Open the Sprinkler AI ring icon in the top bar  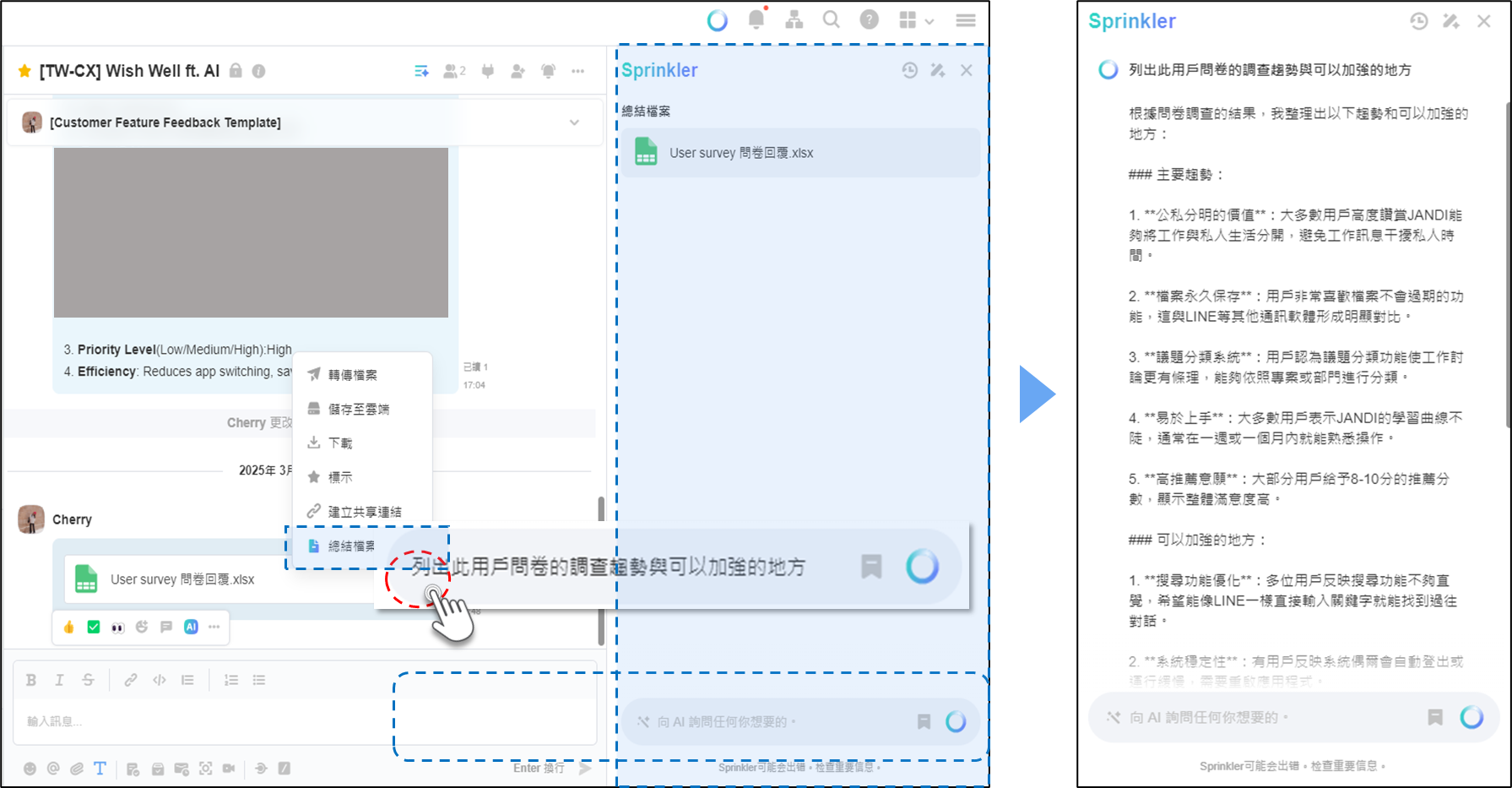pos(718,19)
